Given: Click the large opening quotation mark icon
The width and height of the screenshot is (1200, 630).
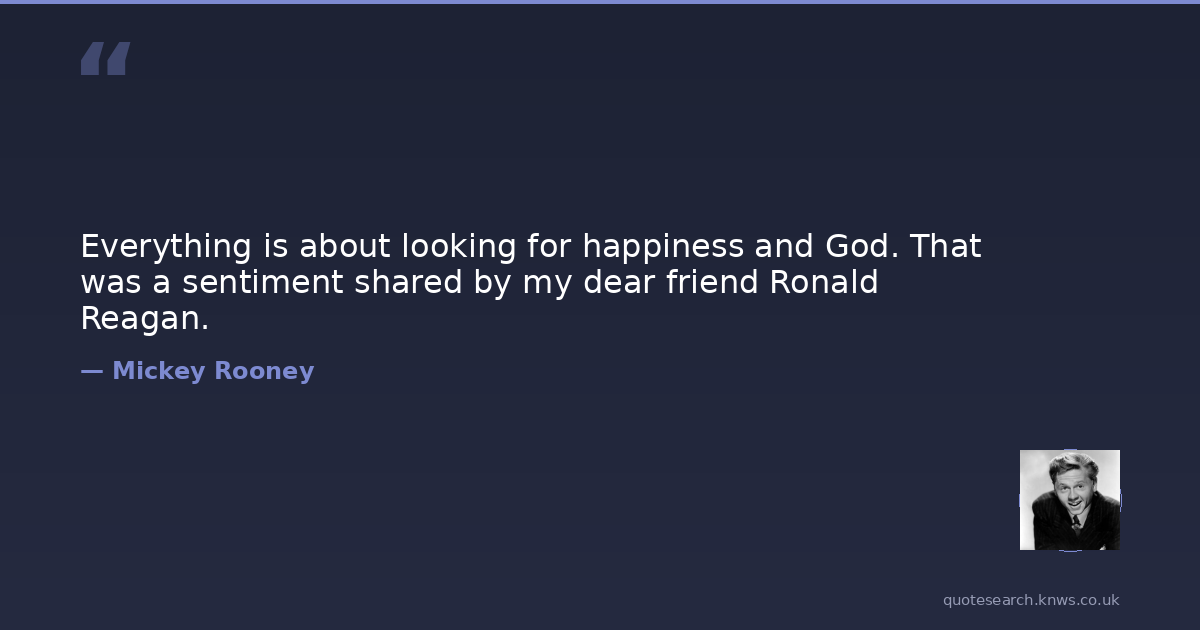Looking at the screenshot, I should pyautogui.click(x=105, y=59).
